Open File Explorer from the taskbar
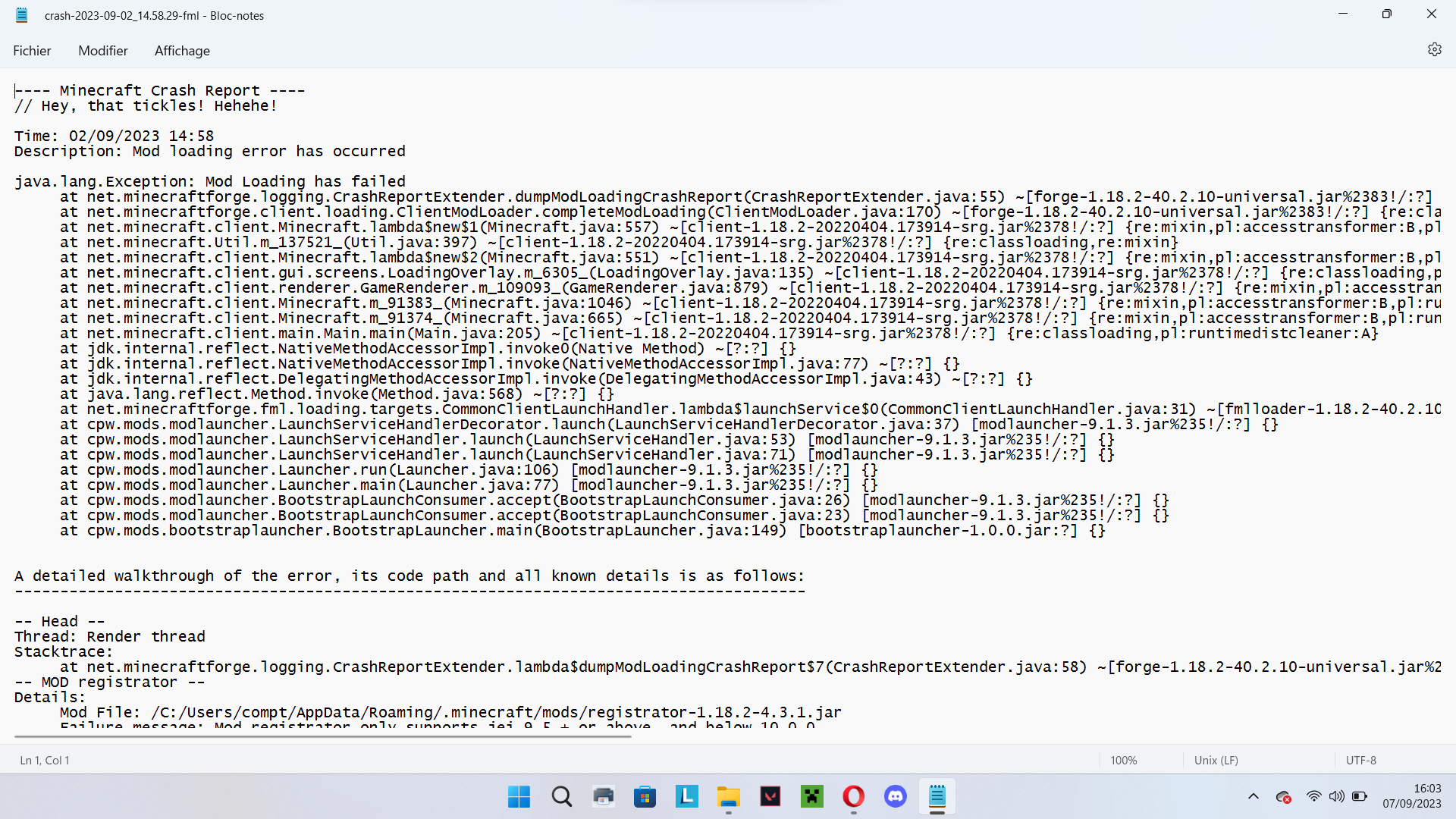The image size is (1456, 819). click(729, 796)
